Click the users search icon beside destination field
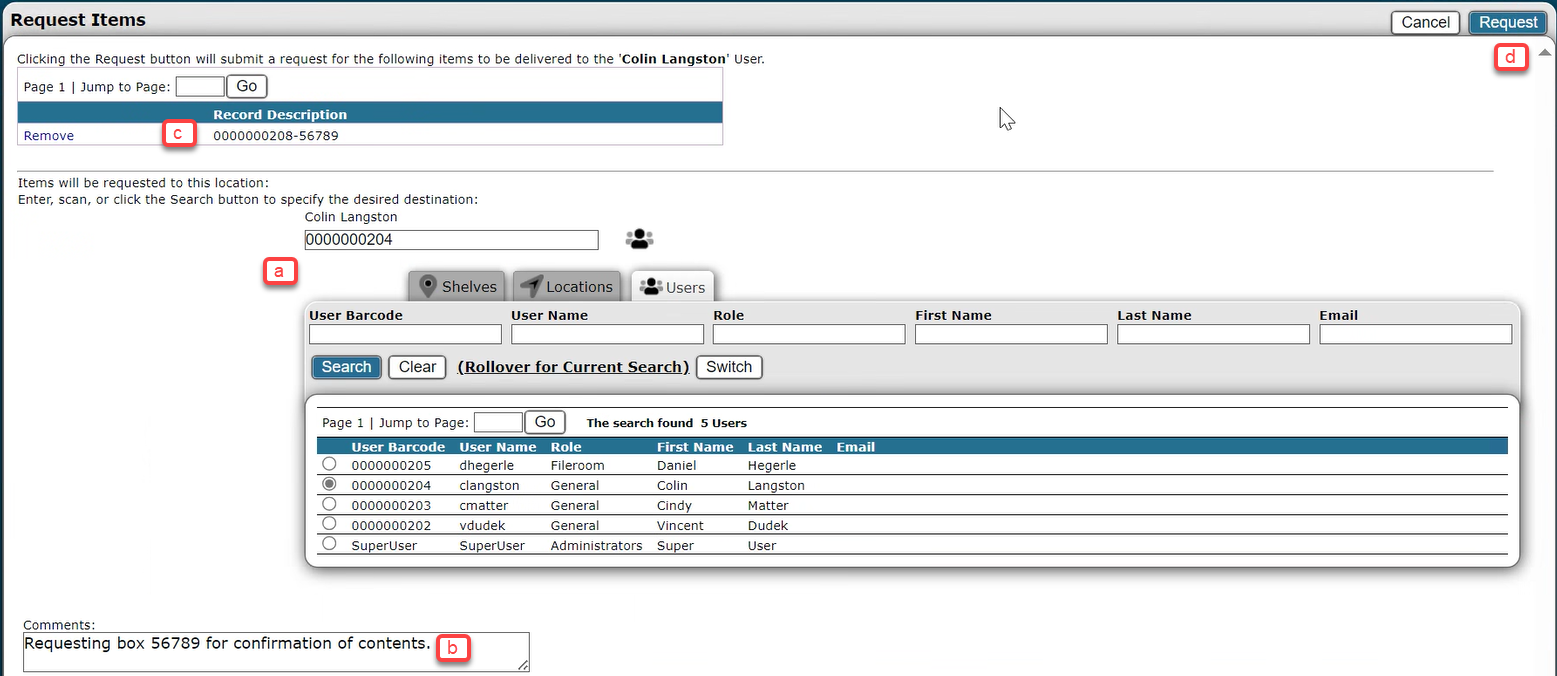Screen dimensions: 1557x676 [639, 239]
